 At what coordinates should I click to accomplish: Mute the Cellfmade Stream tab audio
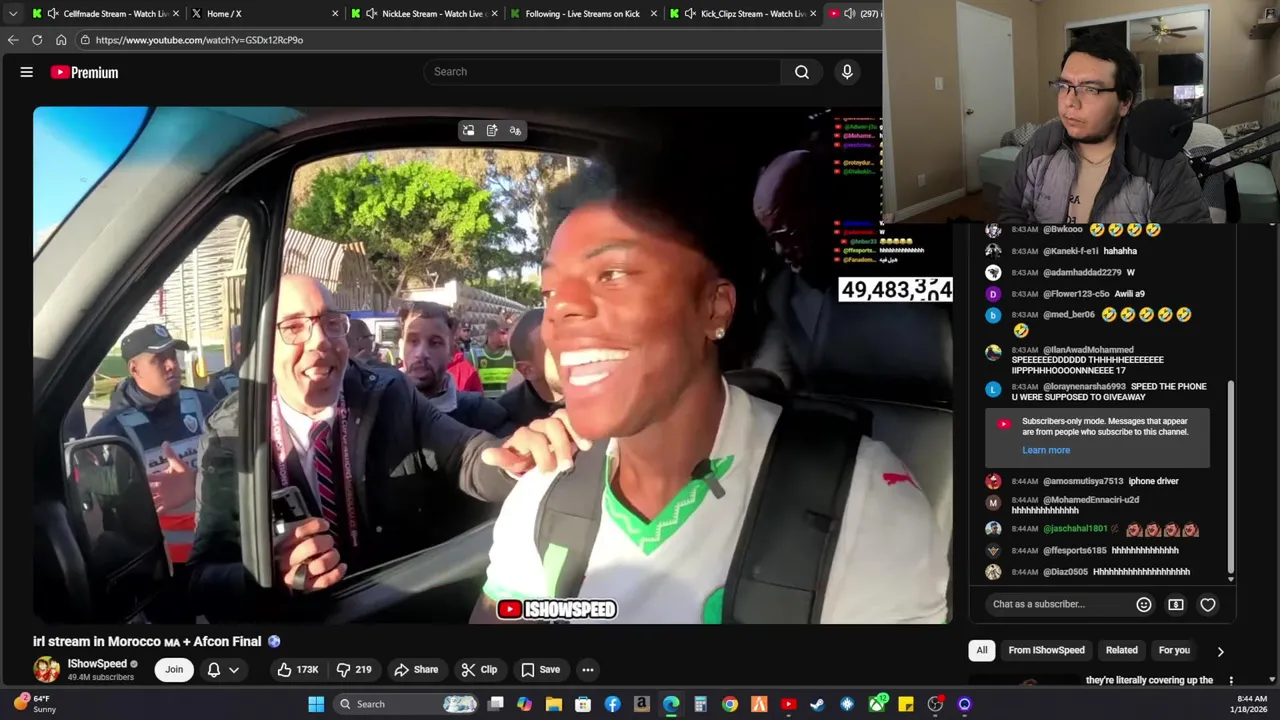pyautogui.click(x=51, y=13)
